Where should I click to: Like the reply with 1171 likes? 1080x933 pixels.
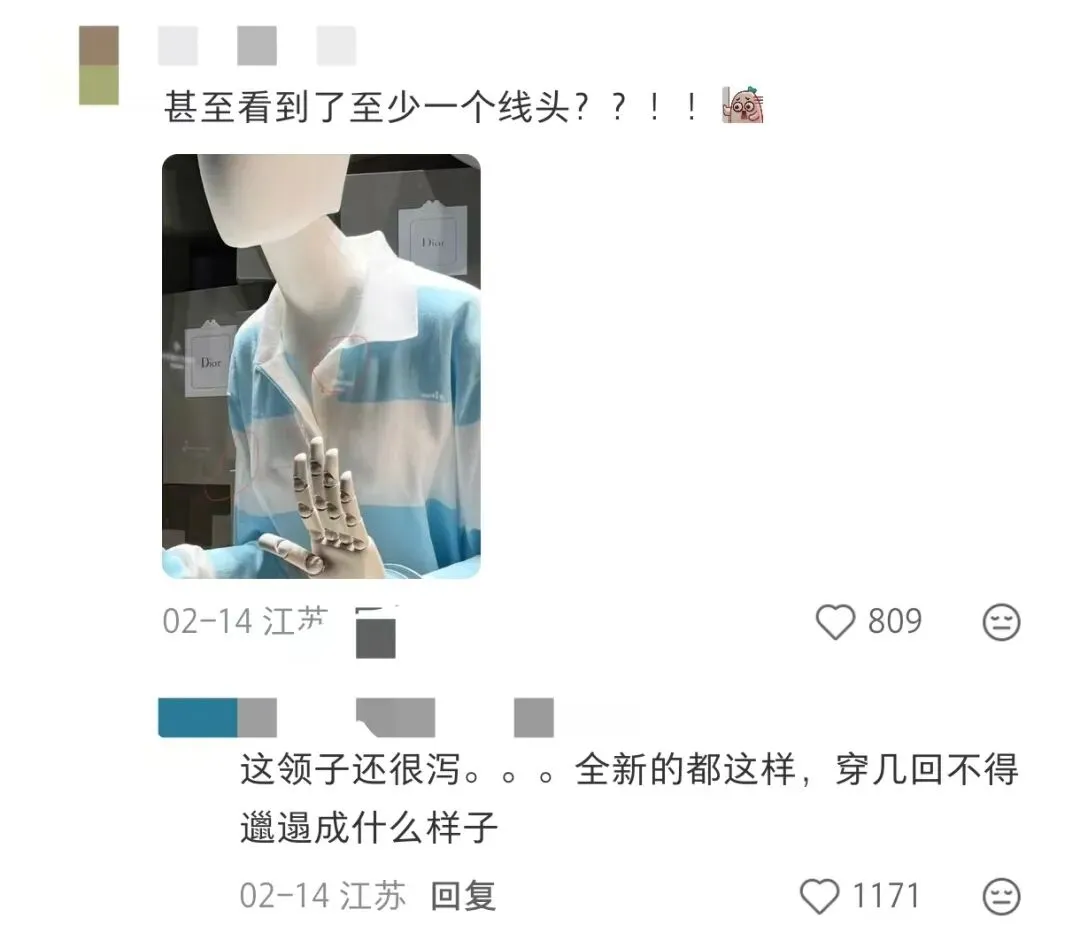820,896
